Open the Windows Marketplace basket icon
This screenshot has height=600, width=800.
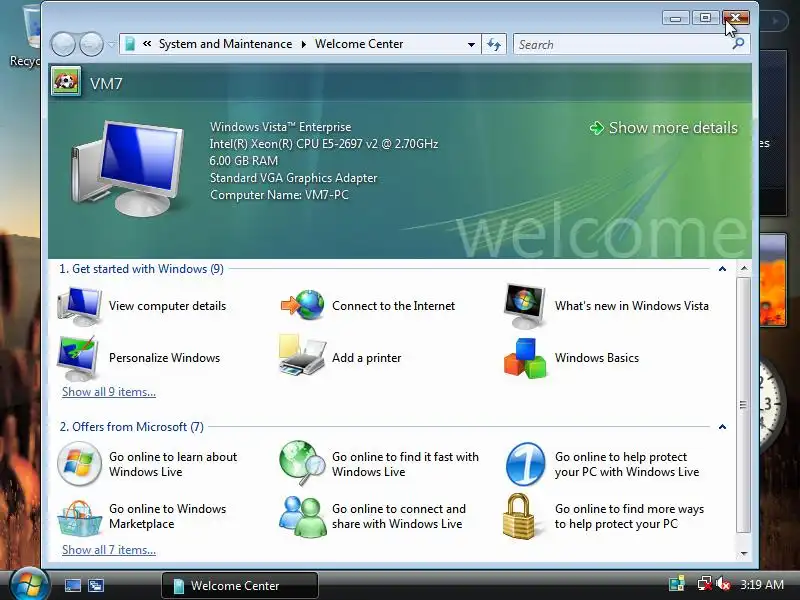click(79, 518)
